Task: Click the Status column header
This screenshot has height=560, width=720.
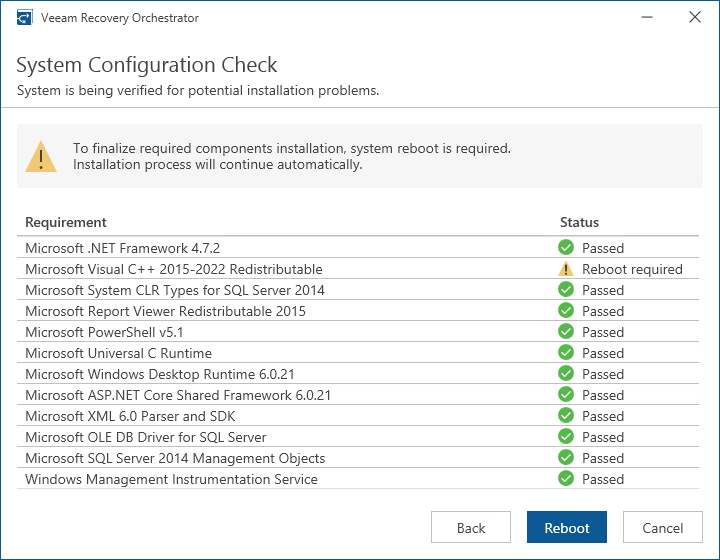Action: (x=579, y=222)
